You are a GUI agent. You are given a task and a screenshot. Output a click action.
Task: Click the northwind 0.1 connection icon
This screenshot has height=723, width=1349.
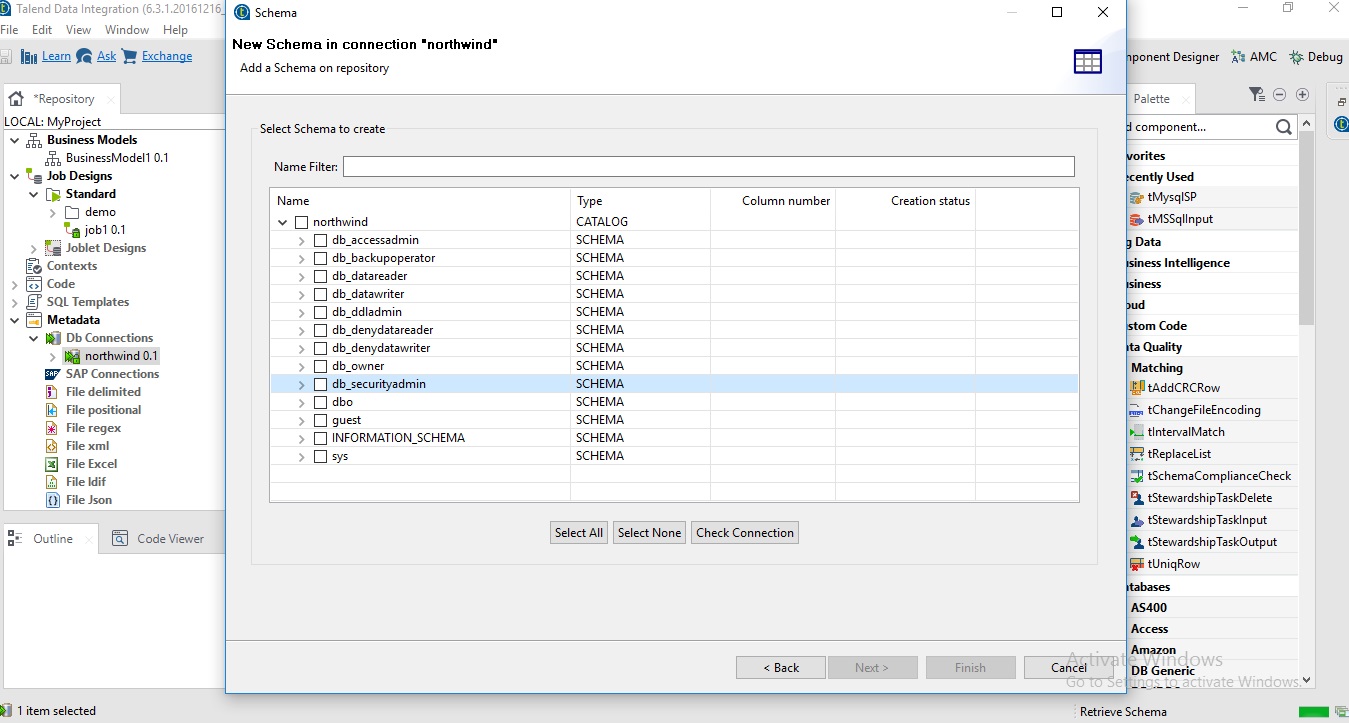coord(72,356)
